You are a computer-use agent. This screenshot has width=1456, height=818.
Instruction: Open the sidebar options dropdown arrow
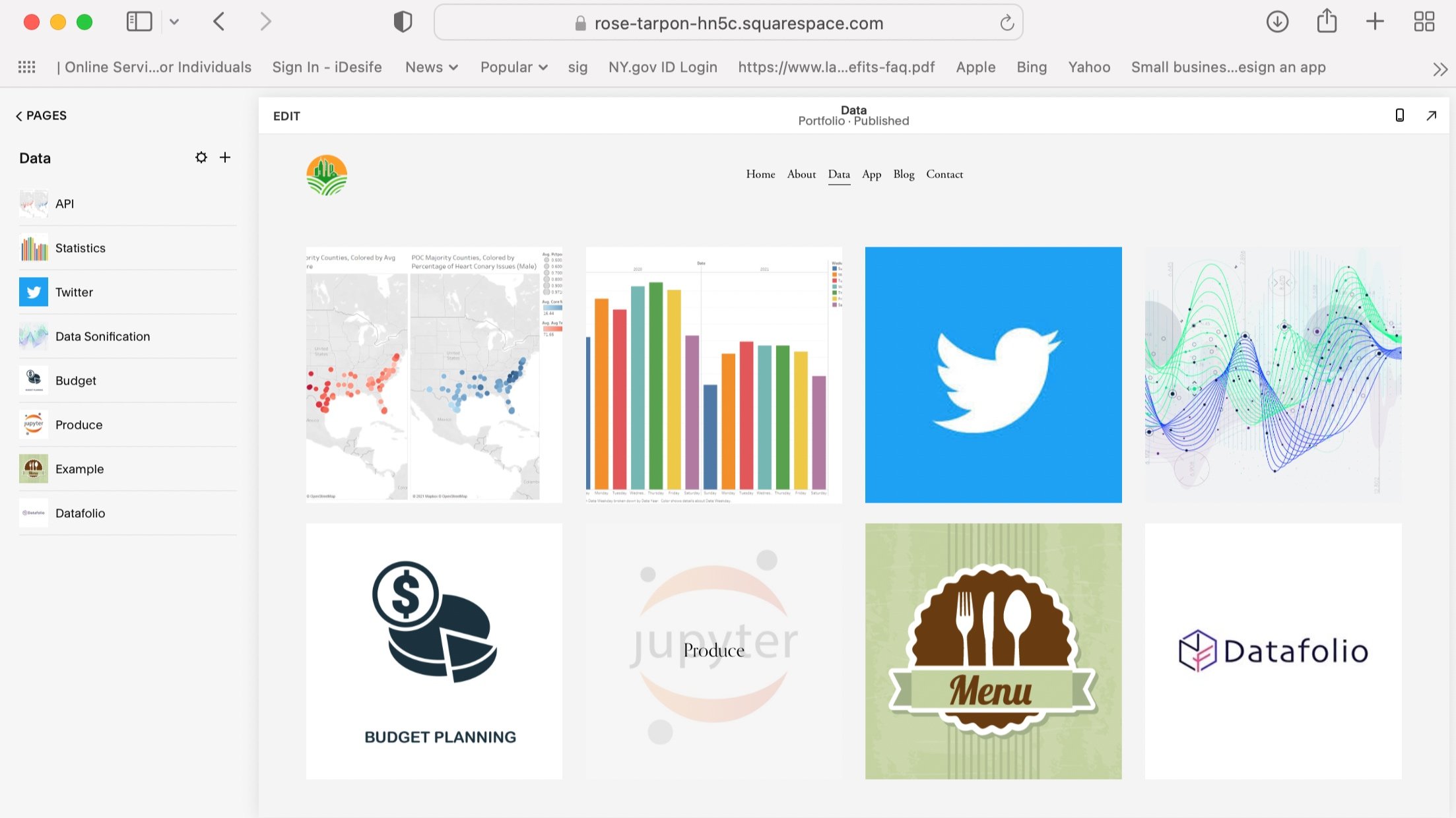(x=174, y=22)
